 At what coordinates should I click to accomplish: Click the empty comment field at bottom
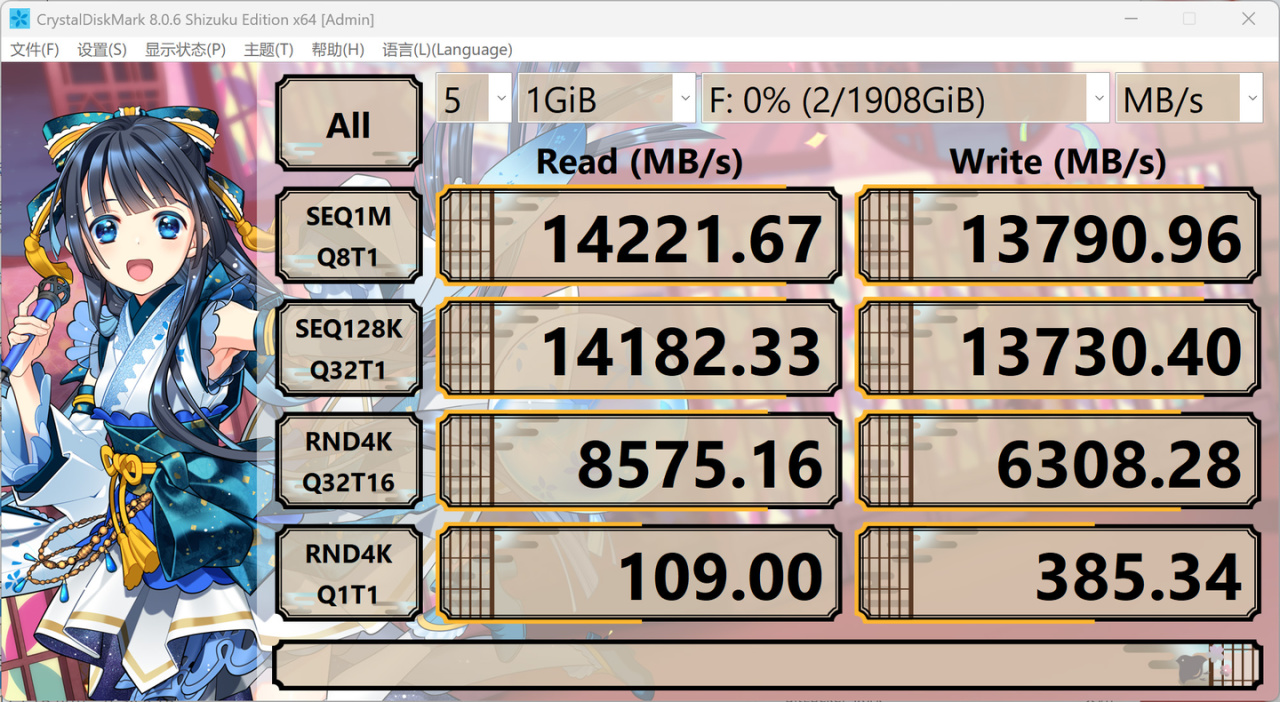(x=767, y=664)
